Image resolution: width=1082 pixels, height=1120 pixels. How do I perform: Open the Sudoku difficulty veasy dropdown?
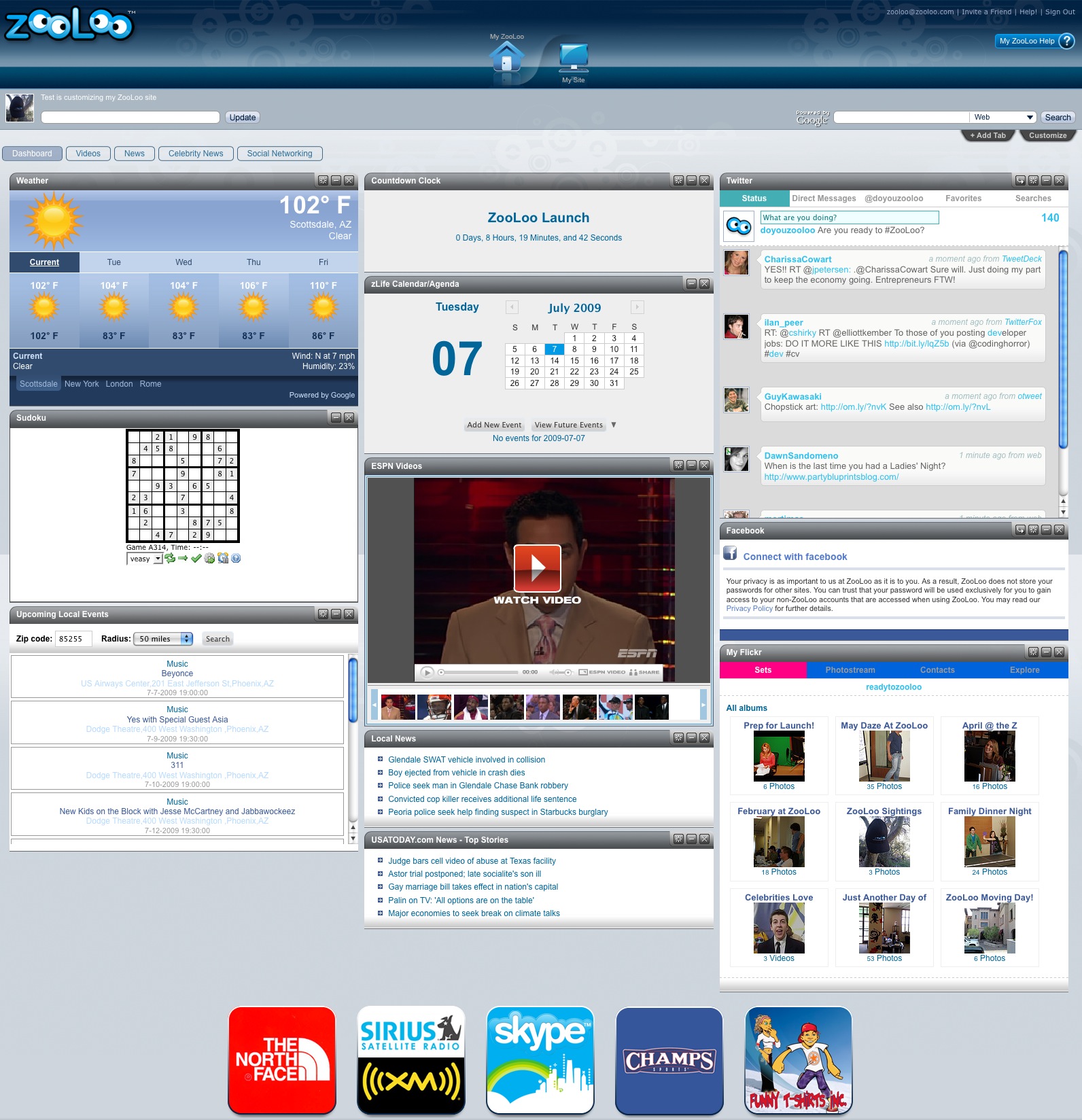(145, 559)
